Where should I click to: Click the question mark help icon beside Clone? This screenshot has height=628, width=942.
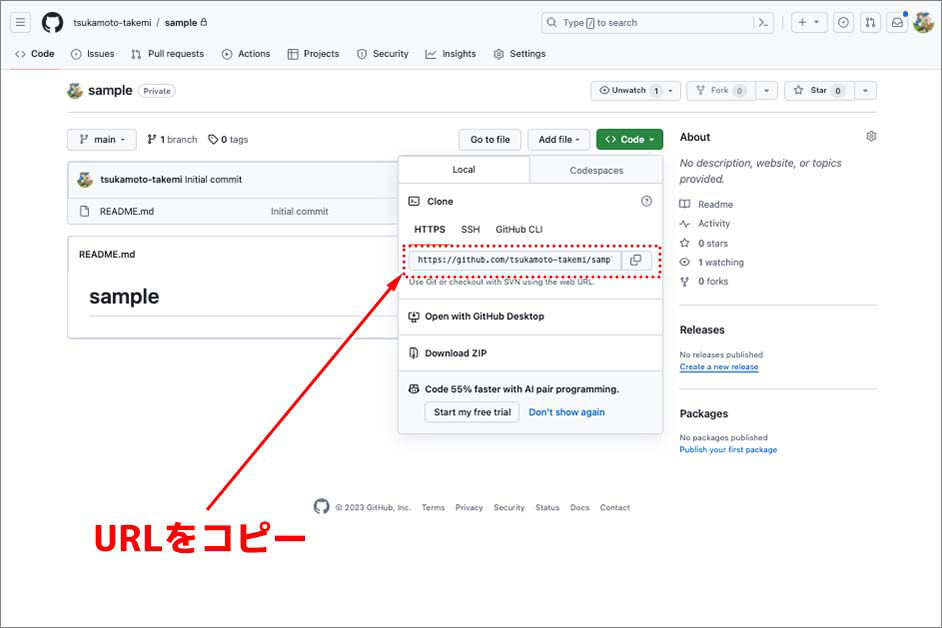[647, 201]
